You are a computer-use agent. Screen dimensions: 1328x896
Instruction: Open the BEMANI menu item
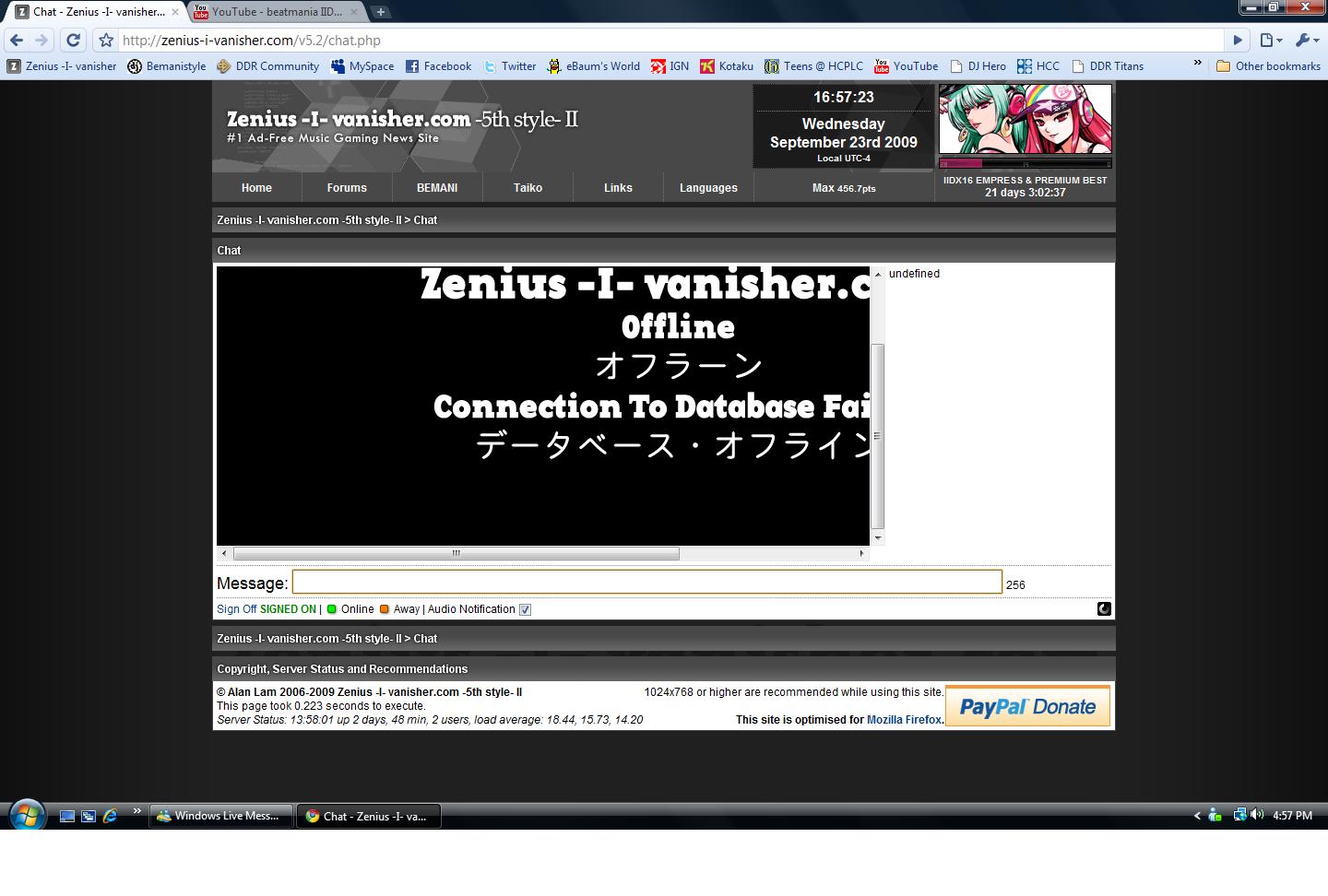[x=437, y=187]
